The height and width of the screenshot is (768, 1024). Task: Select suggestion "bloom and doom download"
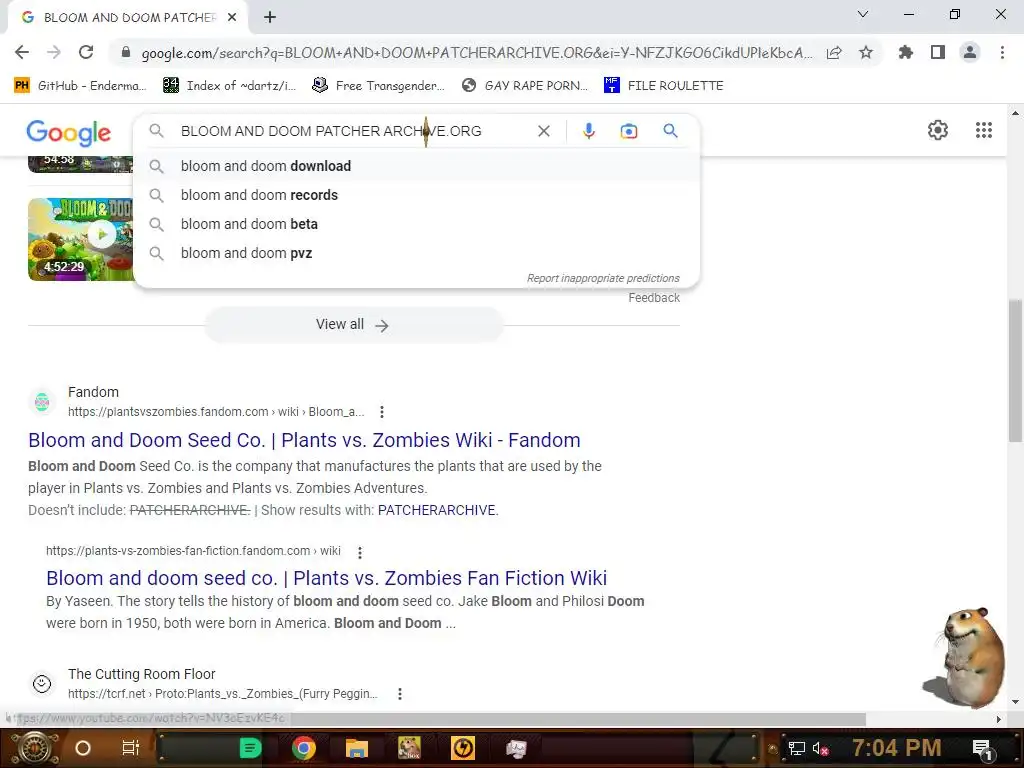tap(417, 166)
